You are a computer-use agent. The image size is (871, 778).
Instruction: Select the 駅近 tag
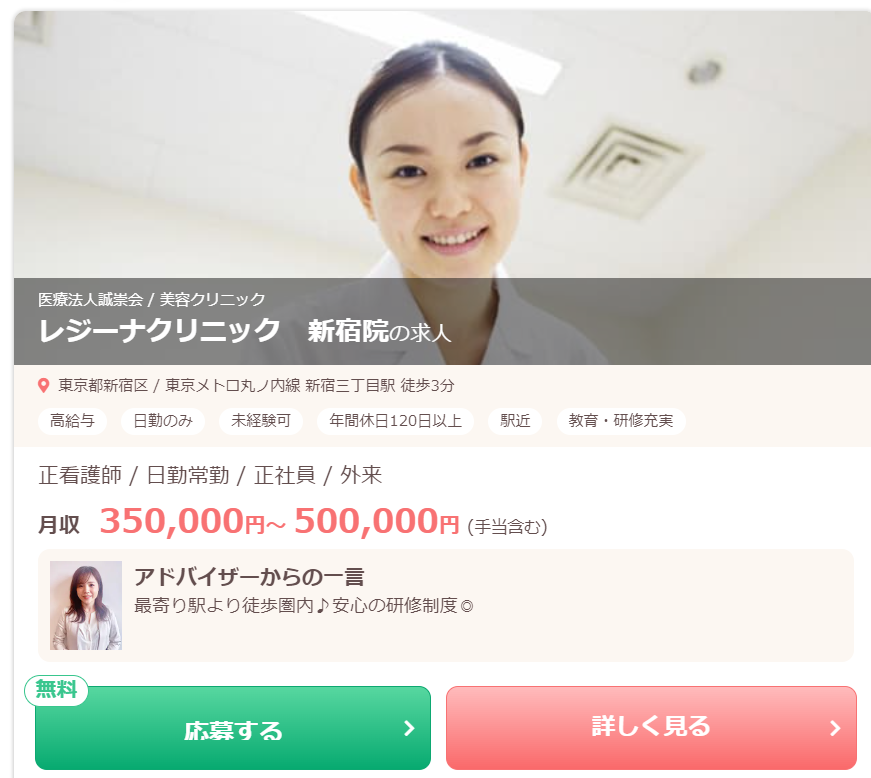515,421
